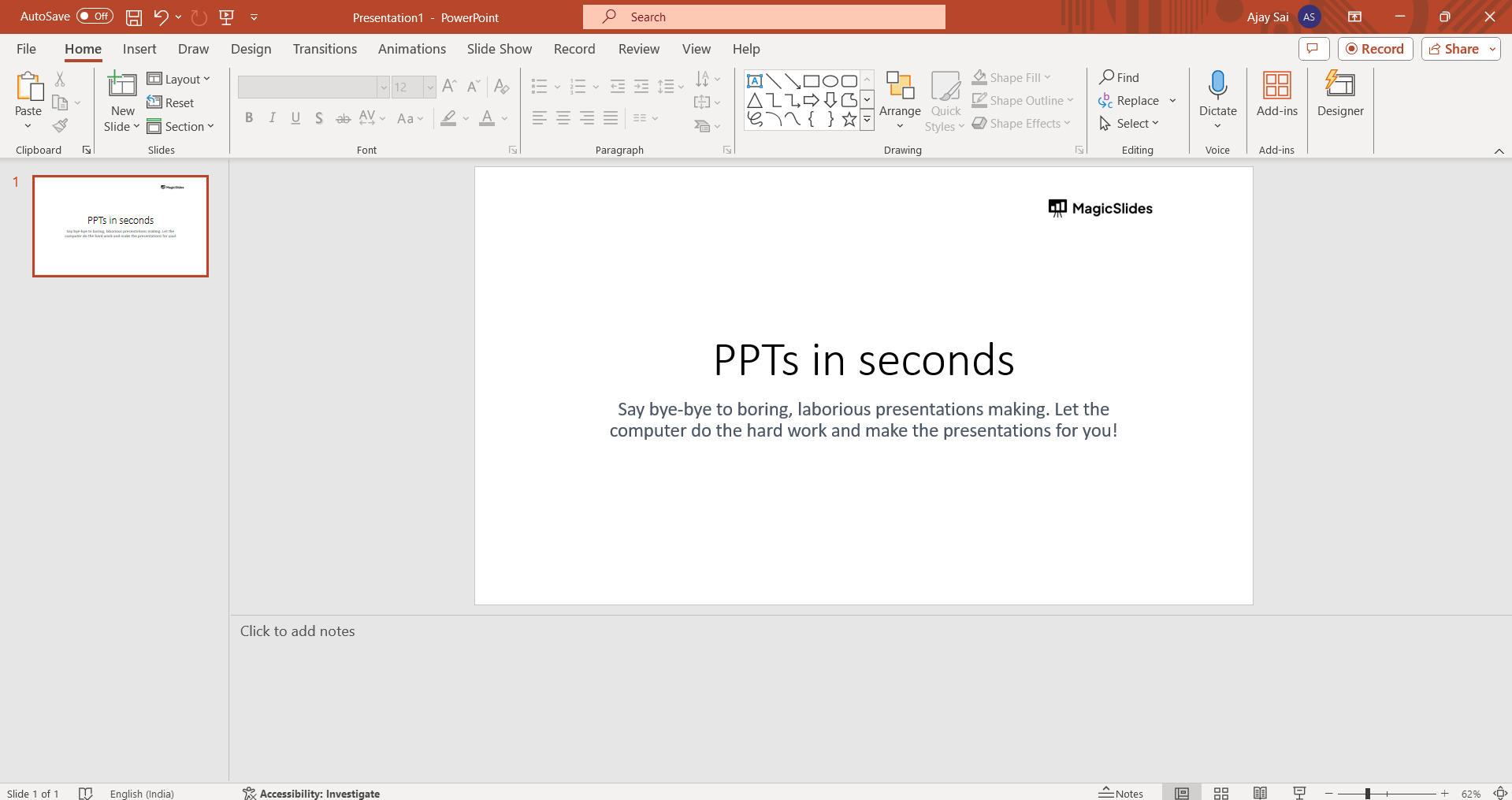The height and width of the screenshot is (800, 1512).
Task: Click the Designer icon in ribbon
Action: pos(1339,94)
